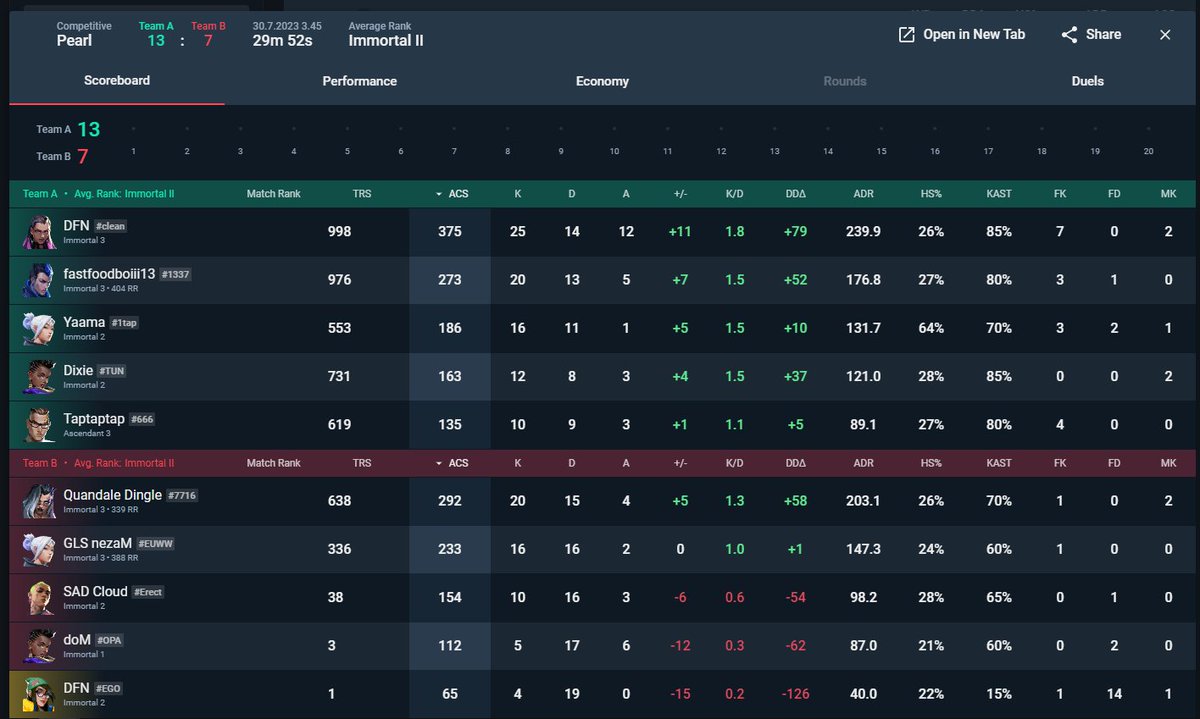Screen dimensions: 1200x719
Task: Select round 10 marker in timeline
Action: [614, 151]
